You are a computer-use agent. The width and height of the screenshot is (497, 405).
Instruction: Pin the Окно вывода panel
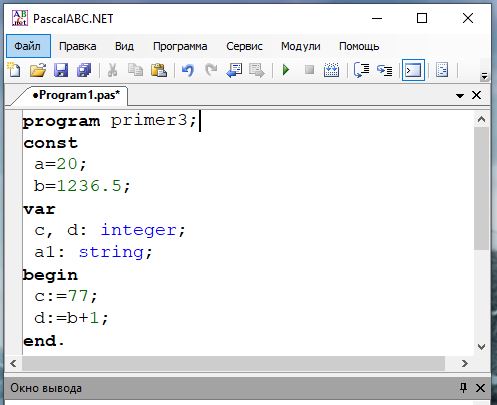[x=463, y=388]
